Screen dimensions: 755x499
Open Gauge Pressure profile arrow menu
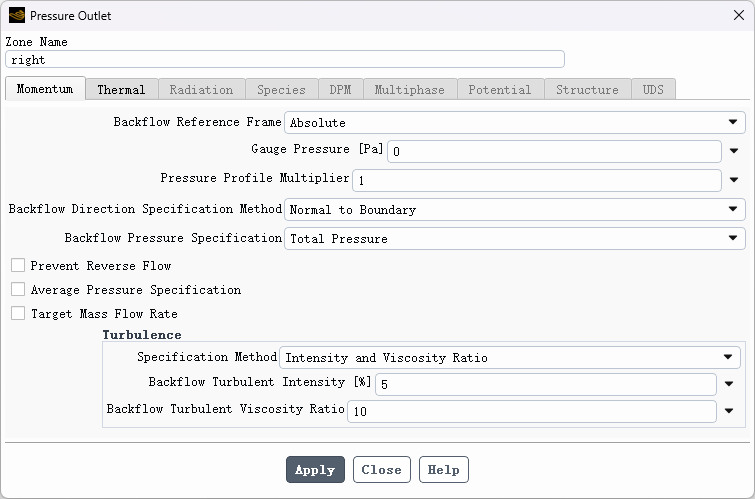[x=734, y=152]
